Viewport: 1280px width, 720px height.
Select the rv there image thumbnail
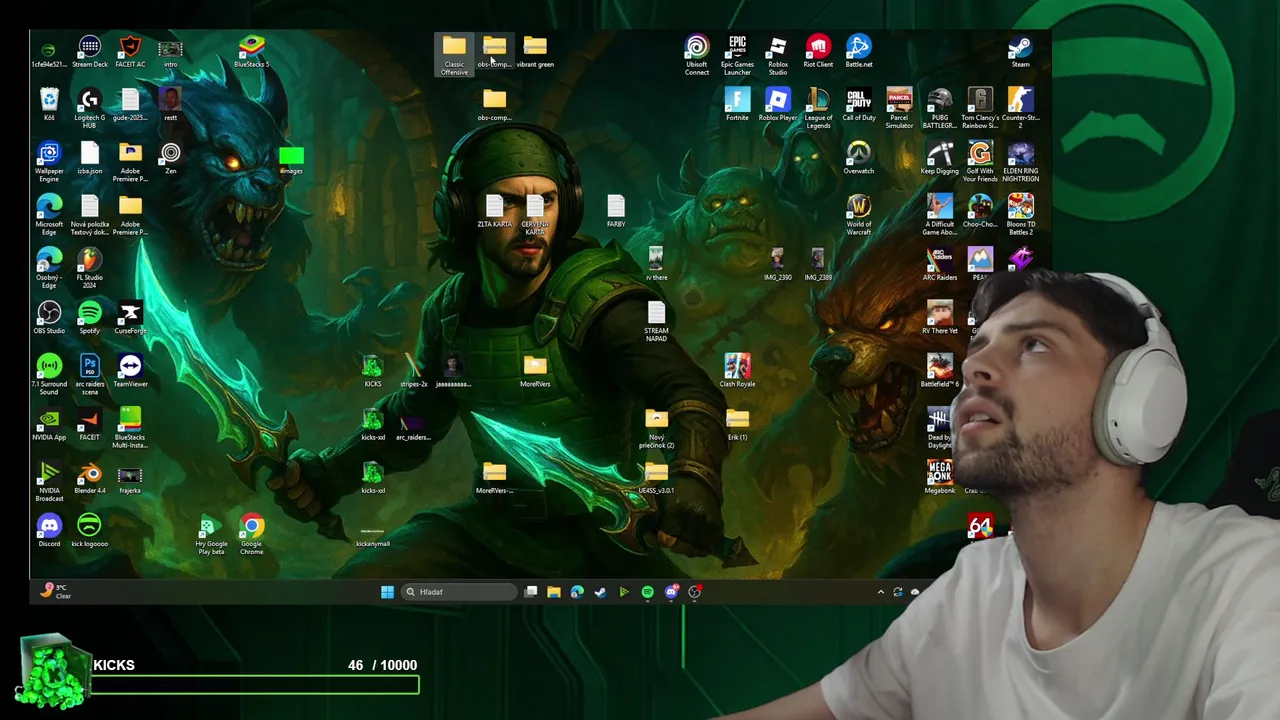click(x=656, y=265)
